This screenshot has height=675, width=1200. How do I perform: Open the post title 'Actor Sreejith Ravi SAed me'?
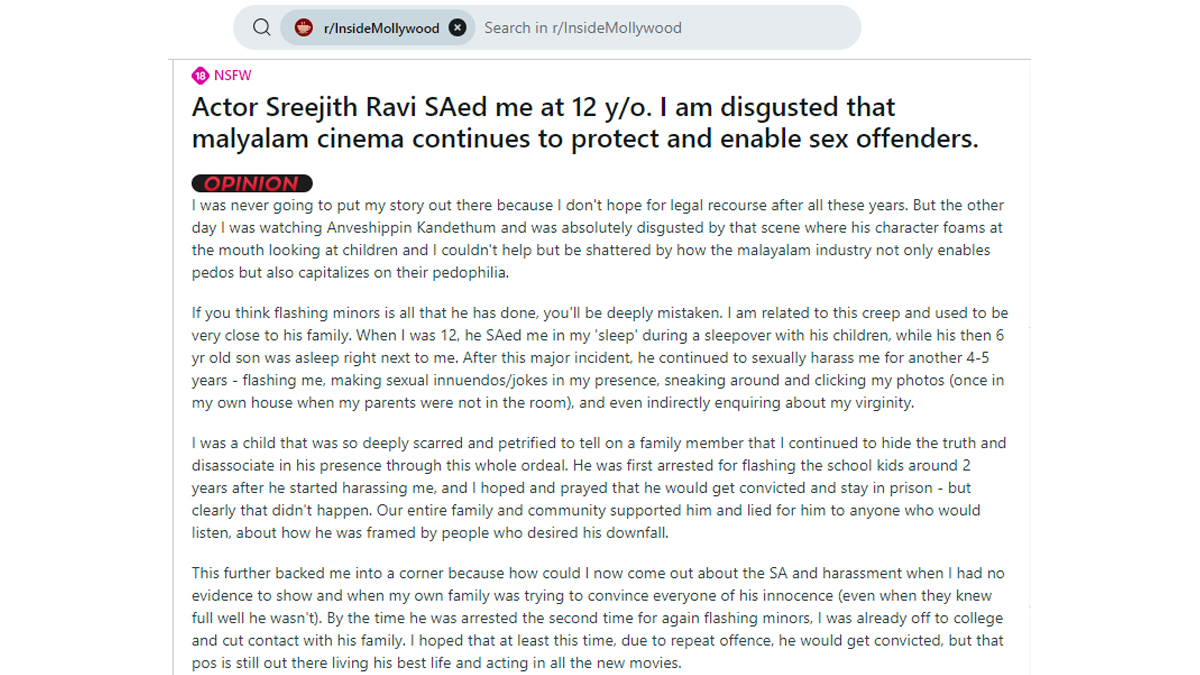(543, 107)
